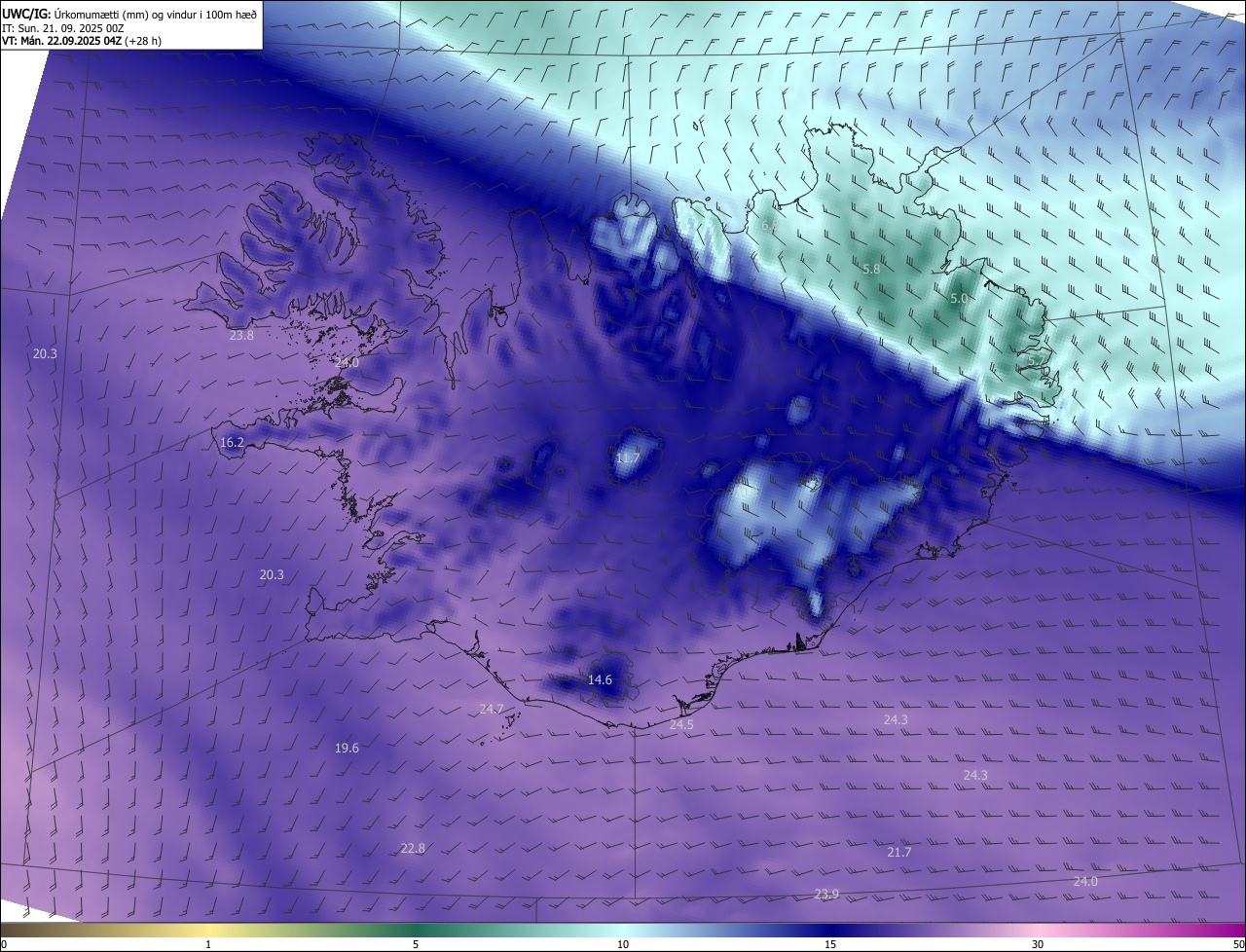
Task: Click the map value 5.0
Action: [x=959, y=298]
